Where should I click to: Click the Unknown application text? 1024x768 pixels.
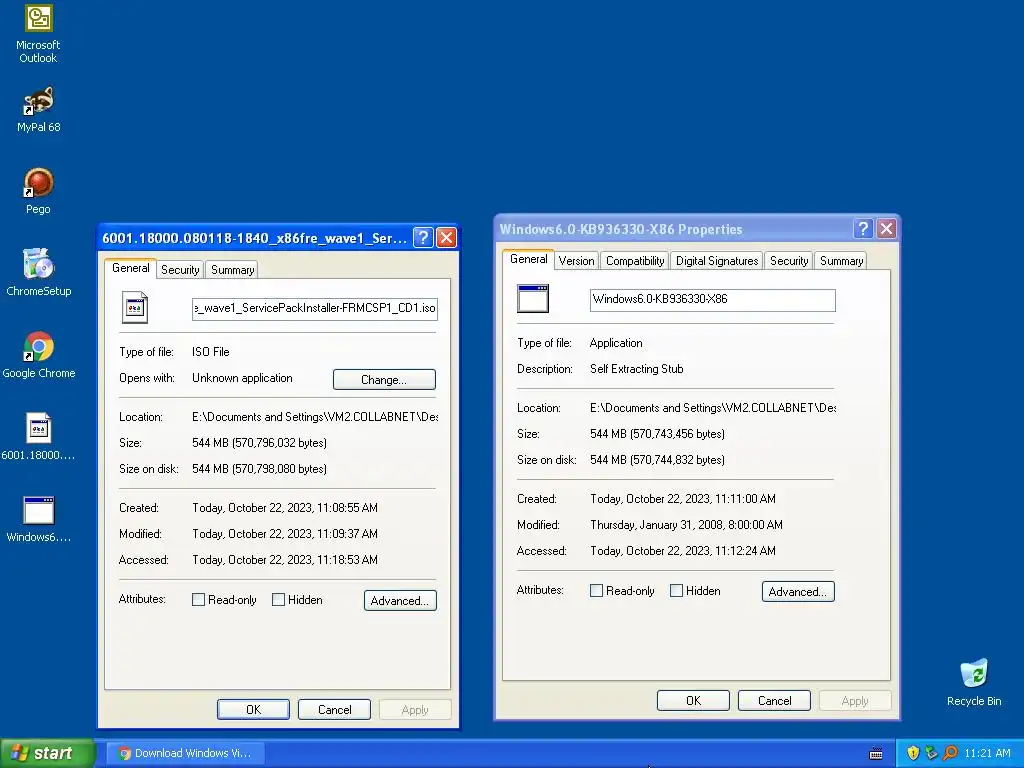pyautogui.click(x=242, y=377)
